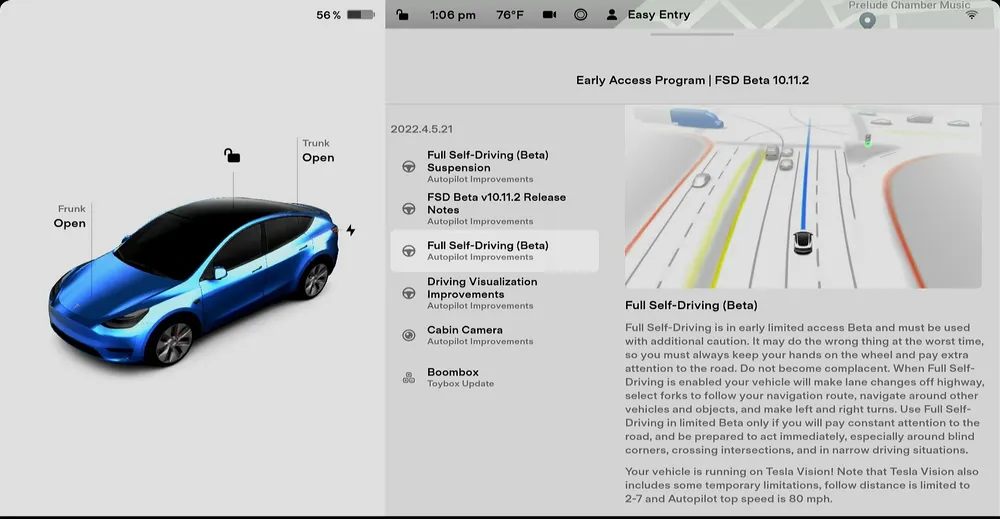Tap the charging bolt icon beside the car
Viewport: 1000px width, 519px height.
click(x=351, y=230)
